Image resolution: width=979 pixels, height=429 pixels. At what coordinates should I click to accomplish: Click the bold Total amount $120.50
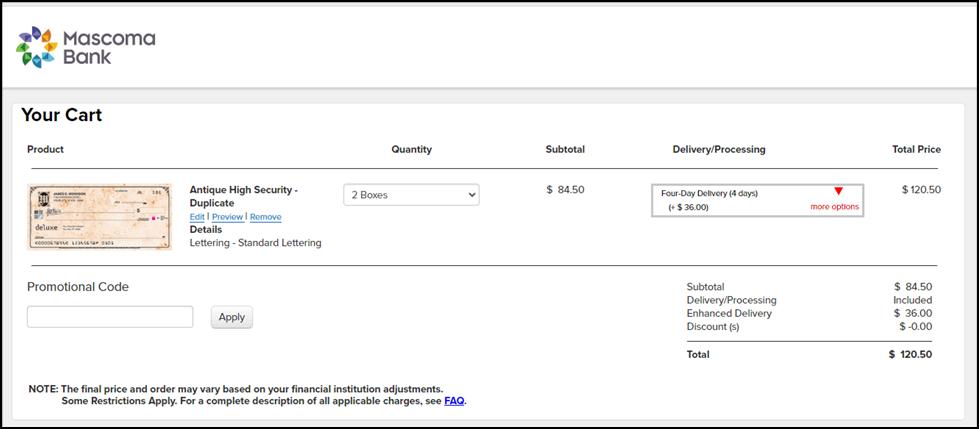[910, 354]
